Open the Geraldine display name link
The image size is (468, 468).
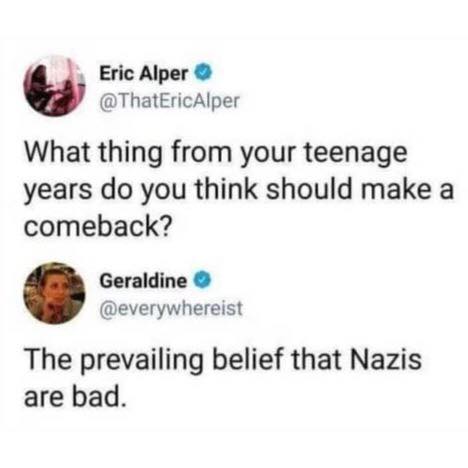[x=143, y=281]
